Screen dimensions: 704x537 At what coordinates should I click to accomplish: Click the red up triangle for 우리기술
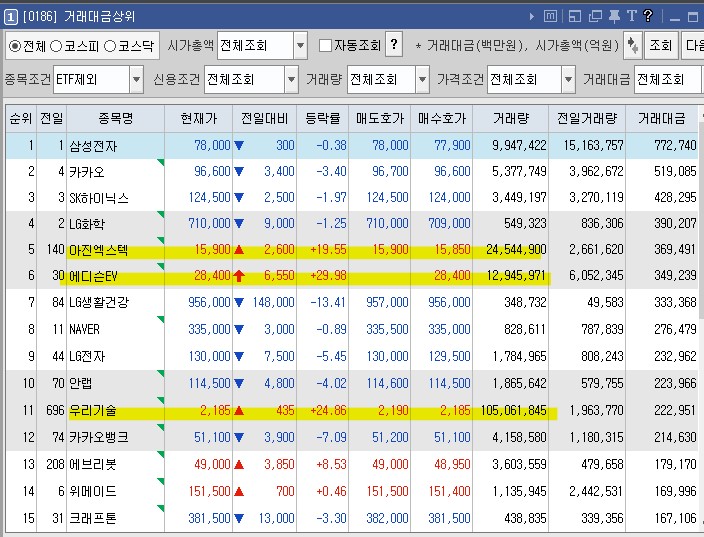pos(239,410)
